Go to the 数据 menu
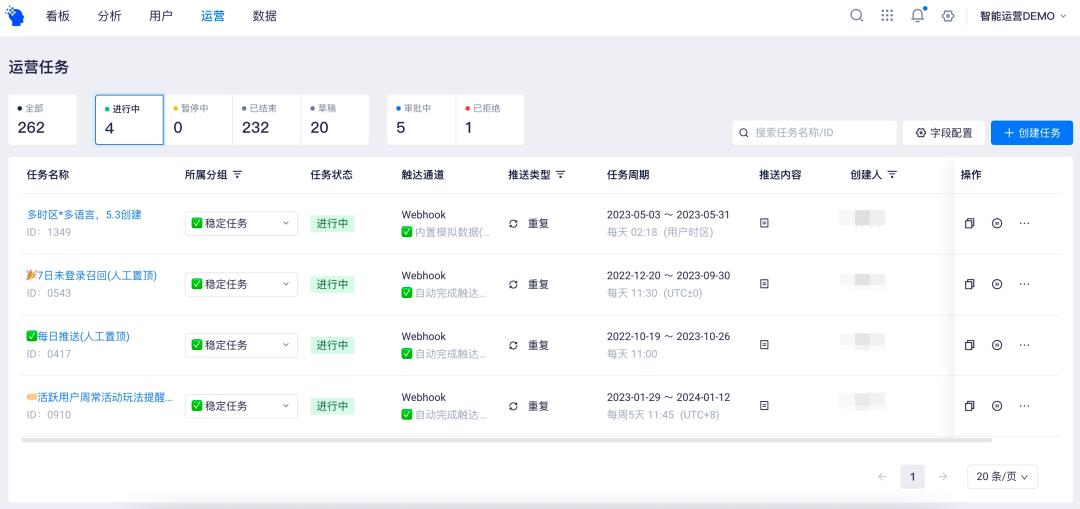The width and height of the screenshot is (1080, 509). coord(264,17)
